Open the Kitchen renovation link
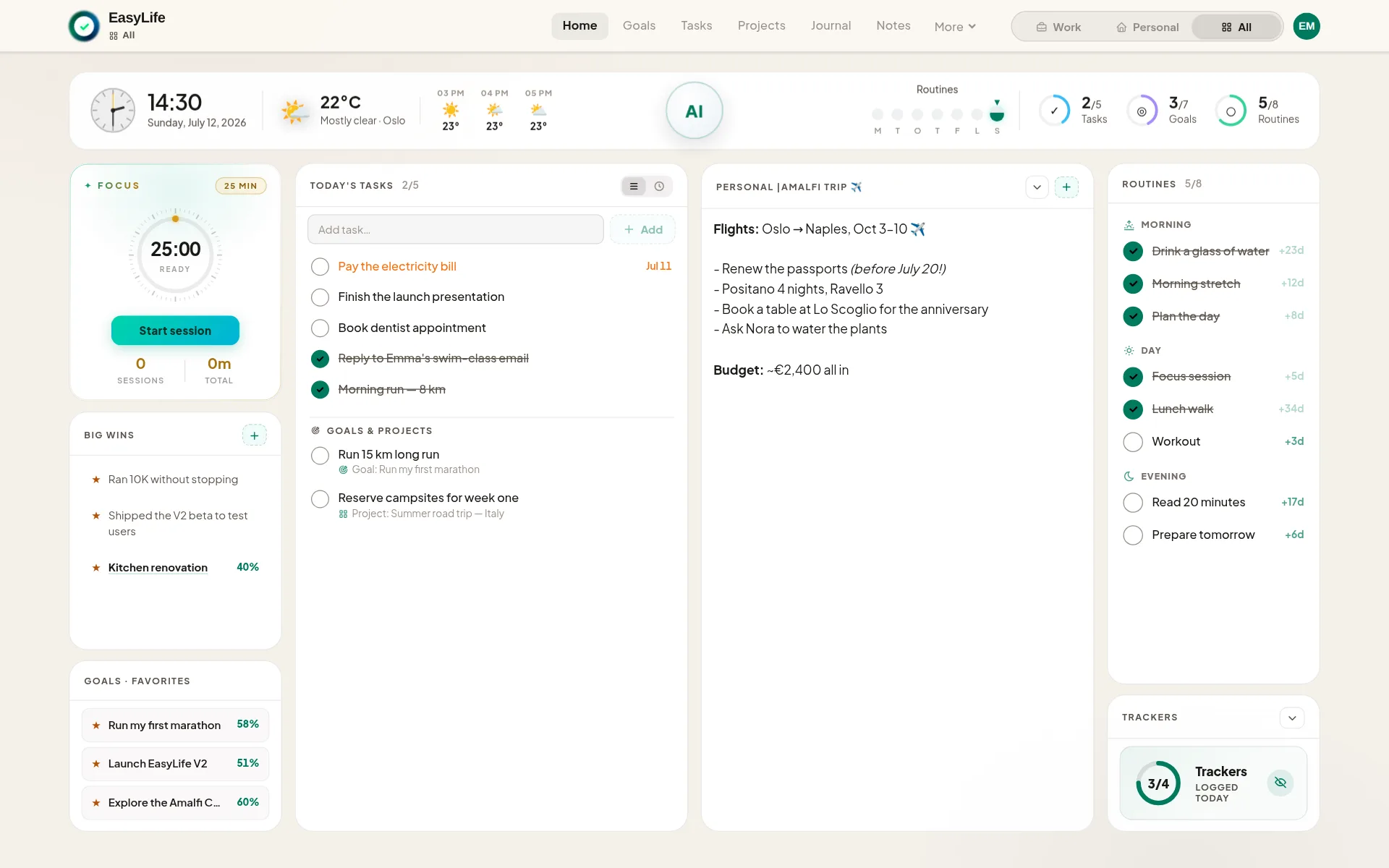This screenshot has height=868, width=1389. coord(158,568)
